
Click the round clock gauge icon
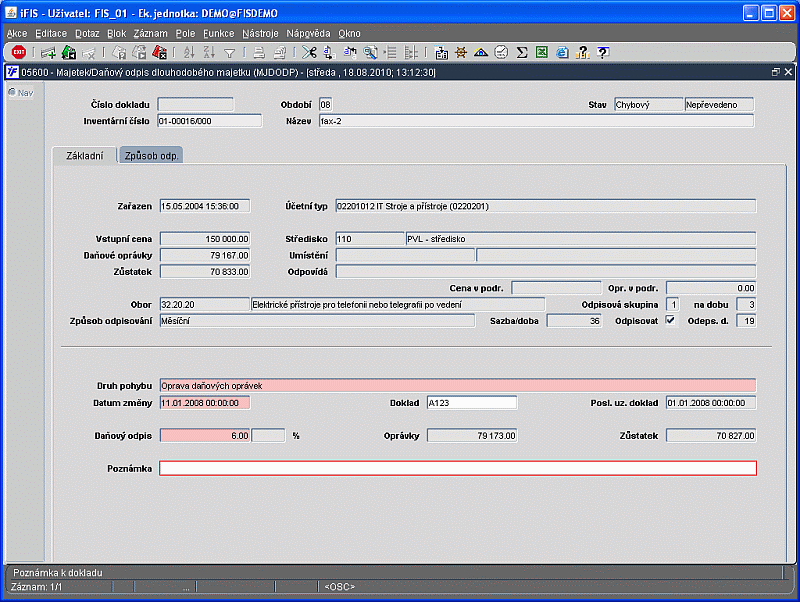tap(502, 52)
